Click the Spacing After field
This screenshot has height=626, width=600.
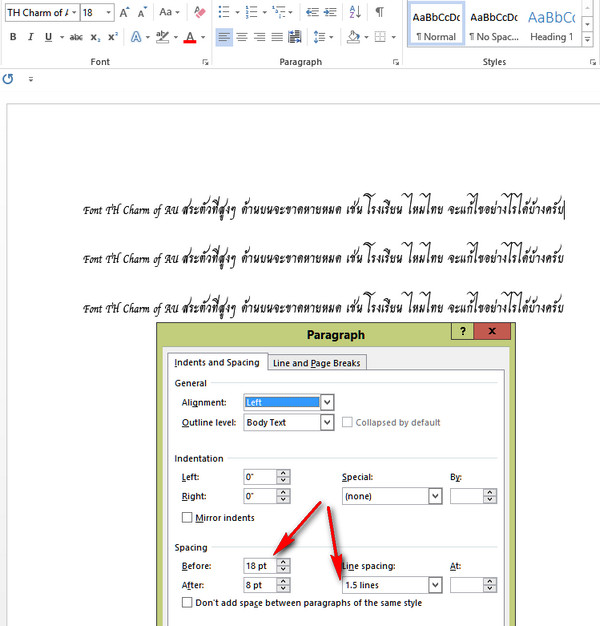(260, 585)
